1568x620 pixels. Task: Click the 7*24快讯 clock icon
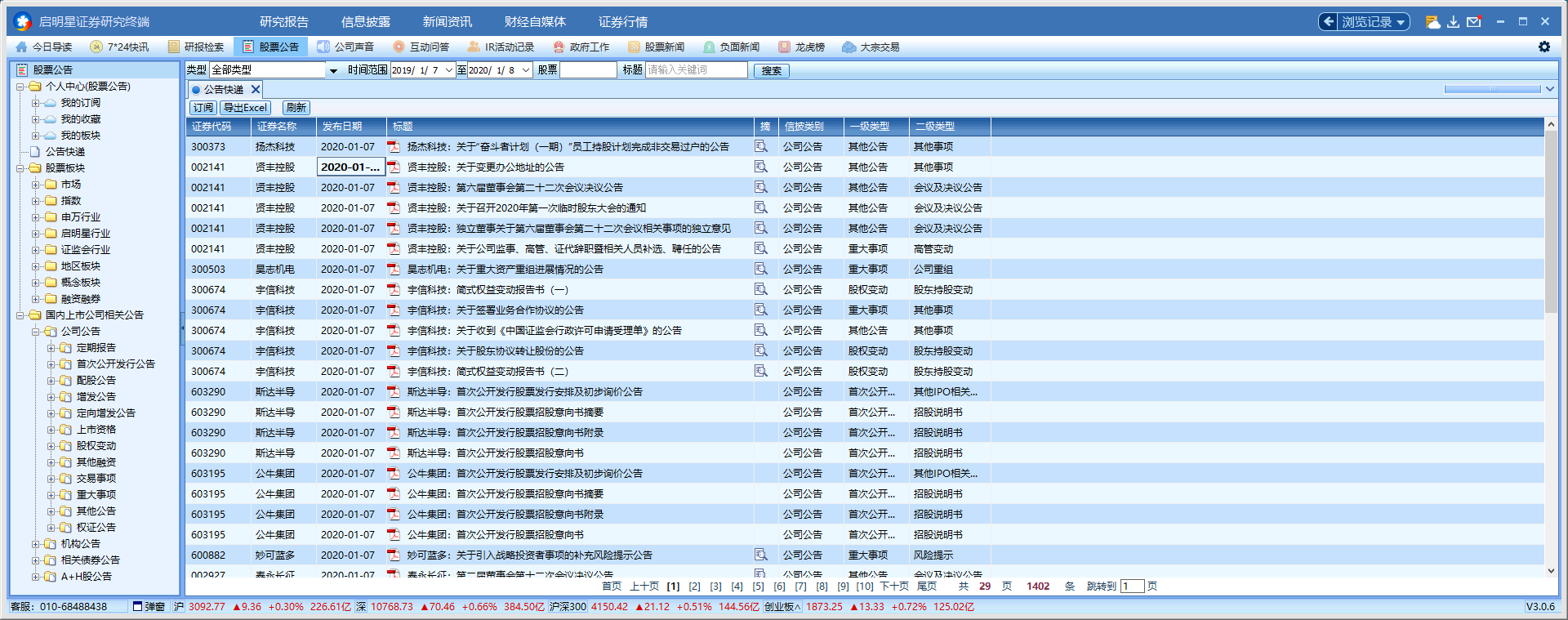(96, 47)
